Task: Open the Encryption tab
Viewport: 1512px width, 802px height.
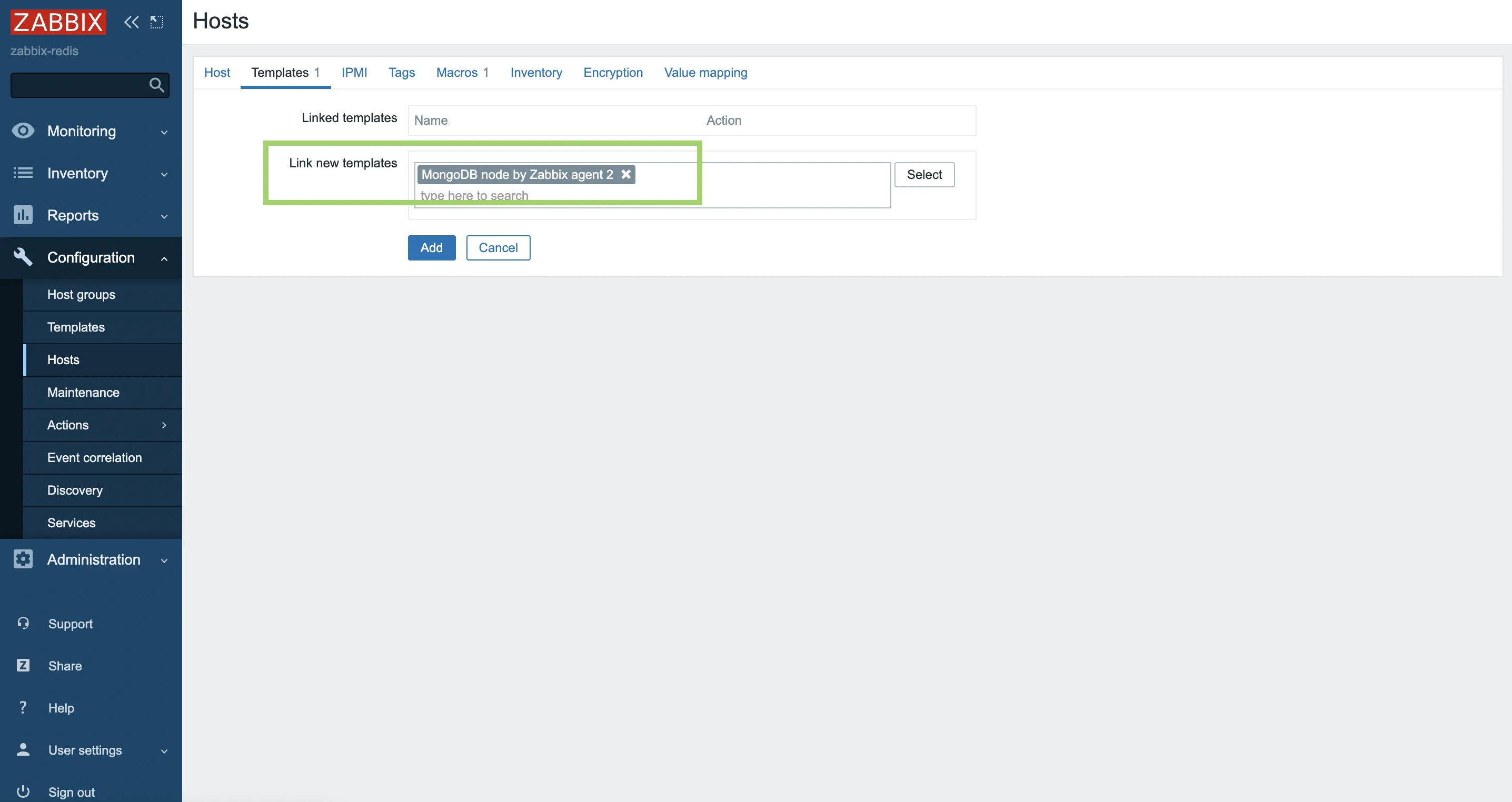Action: click(x=612, y=72)
